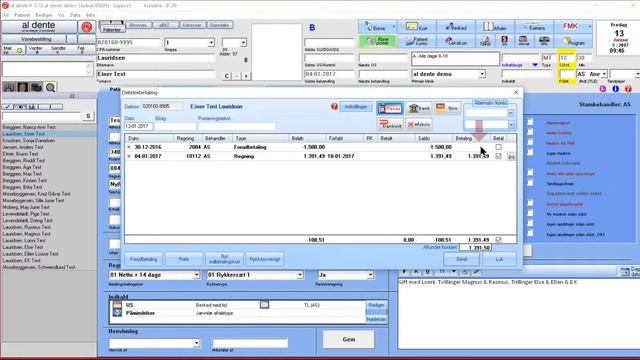Viewport: 640px width, 360px height.
Task: Click the Afskriv write-off button
Action: click(419, 124)
